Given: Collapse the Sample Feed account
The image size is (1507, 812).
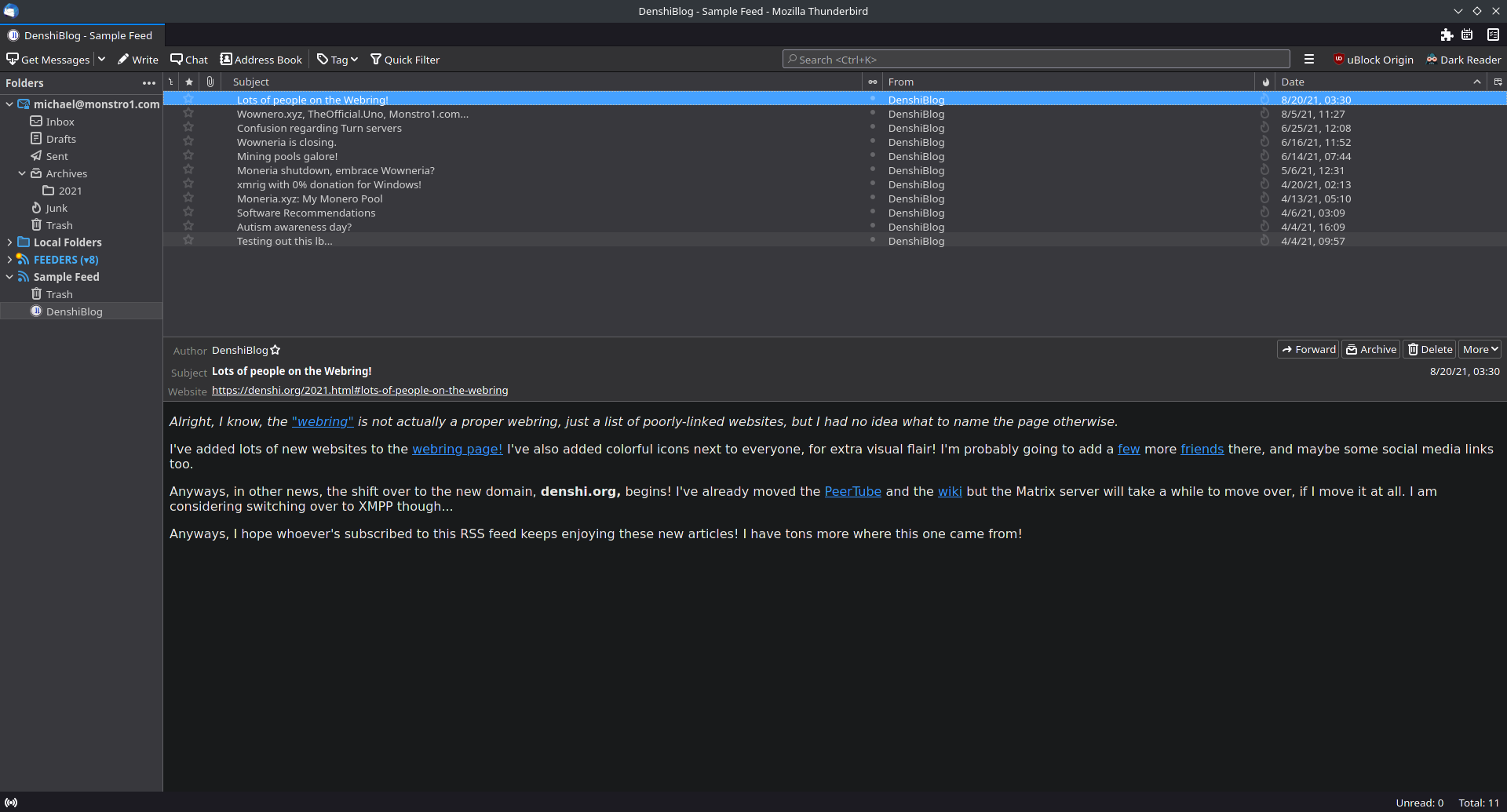Looking at the screenshot, I should 9,277.
